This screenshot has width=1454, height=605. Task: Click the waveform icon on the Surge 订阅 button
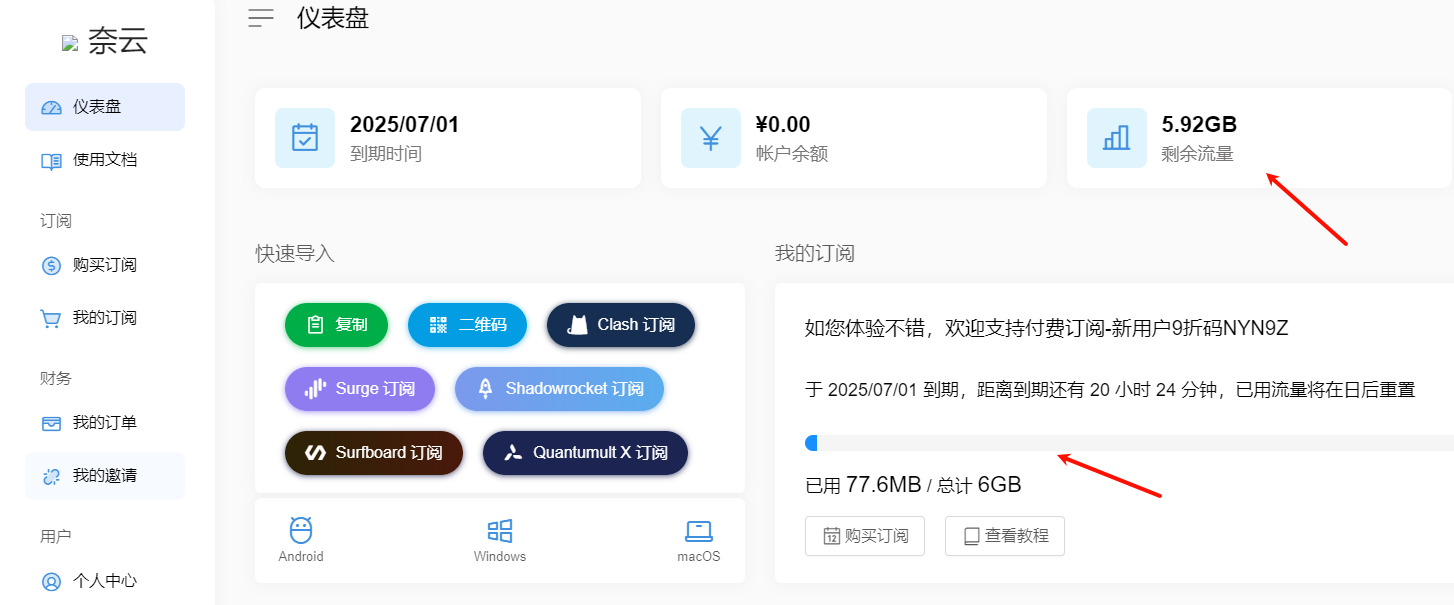pos(316,389)
